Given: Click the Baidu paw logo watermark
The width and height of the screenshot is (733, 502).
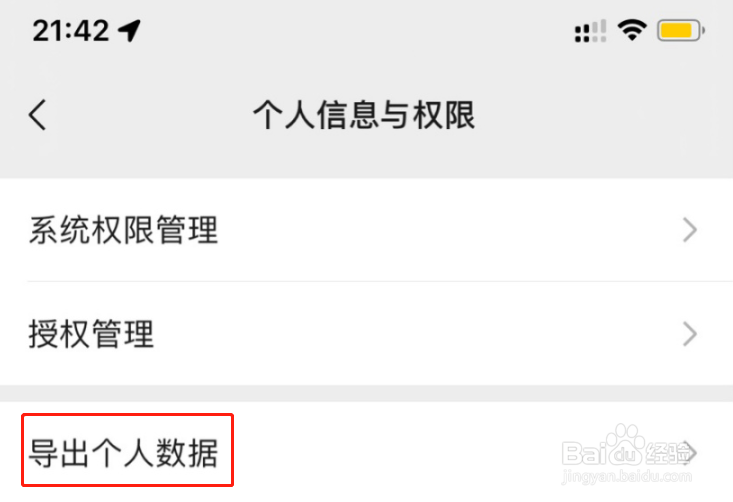Looking at the screenshot, I should [625, 444].
